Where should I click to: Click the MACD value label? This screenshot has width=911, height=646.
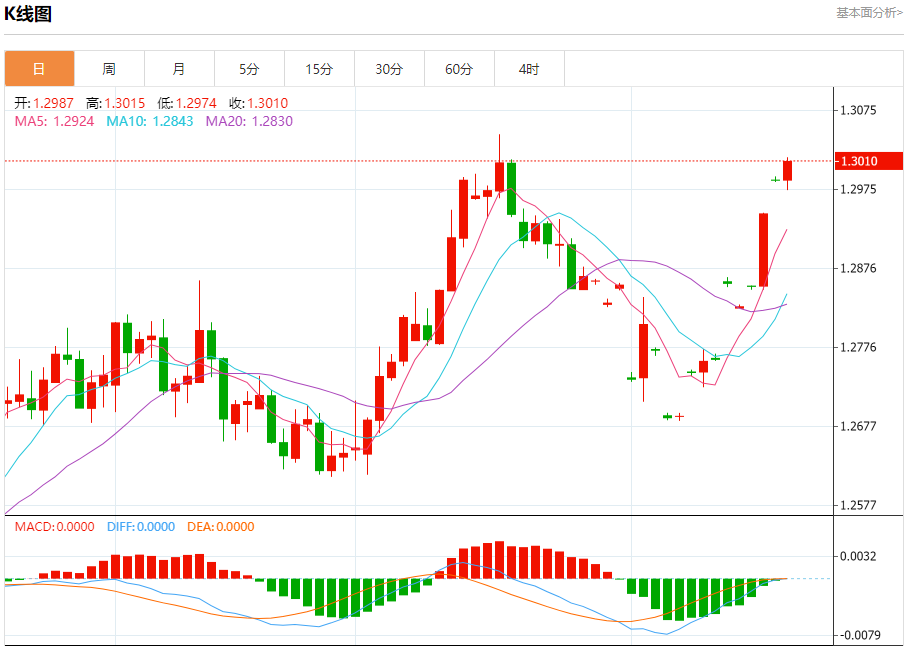tap(54, 527)
